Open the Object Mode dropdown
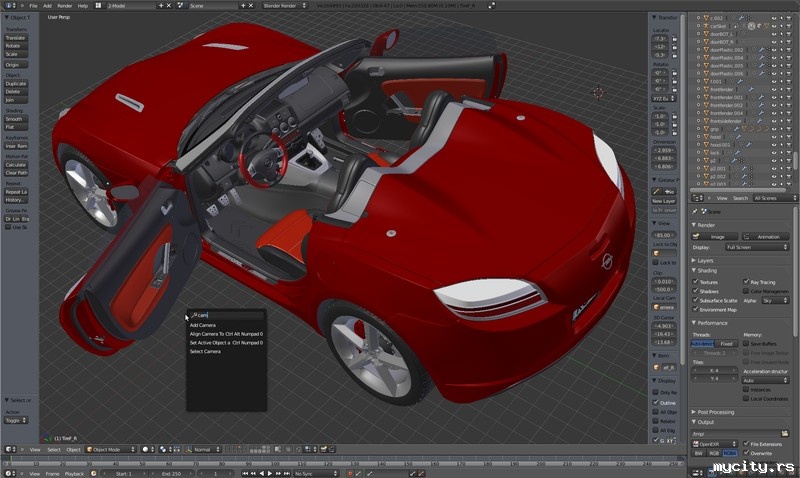The height and width of the screenshot is (478, 800). (111, 449)
